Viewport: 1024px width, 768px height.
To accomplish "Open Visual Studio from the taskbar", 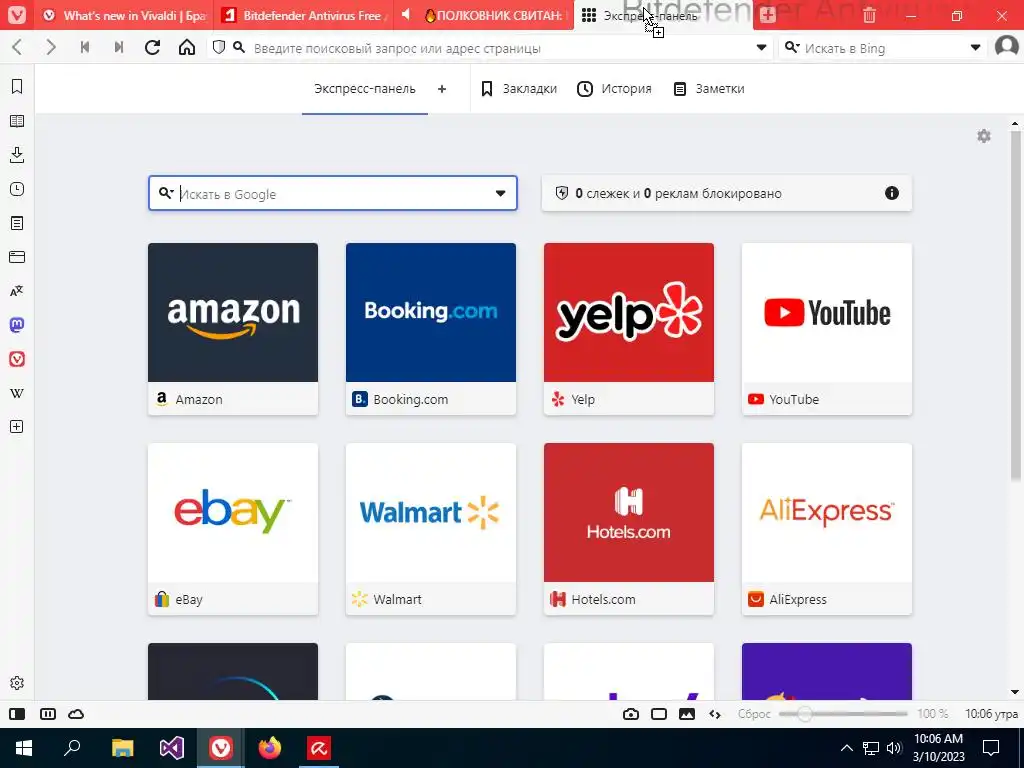I will point(172,748).
